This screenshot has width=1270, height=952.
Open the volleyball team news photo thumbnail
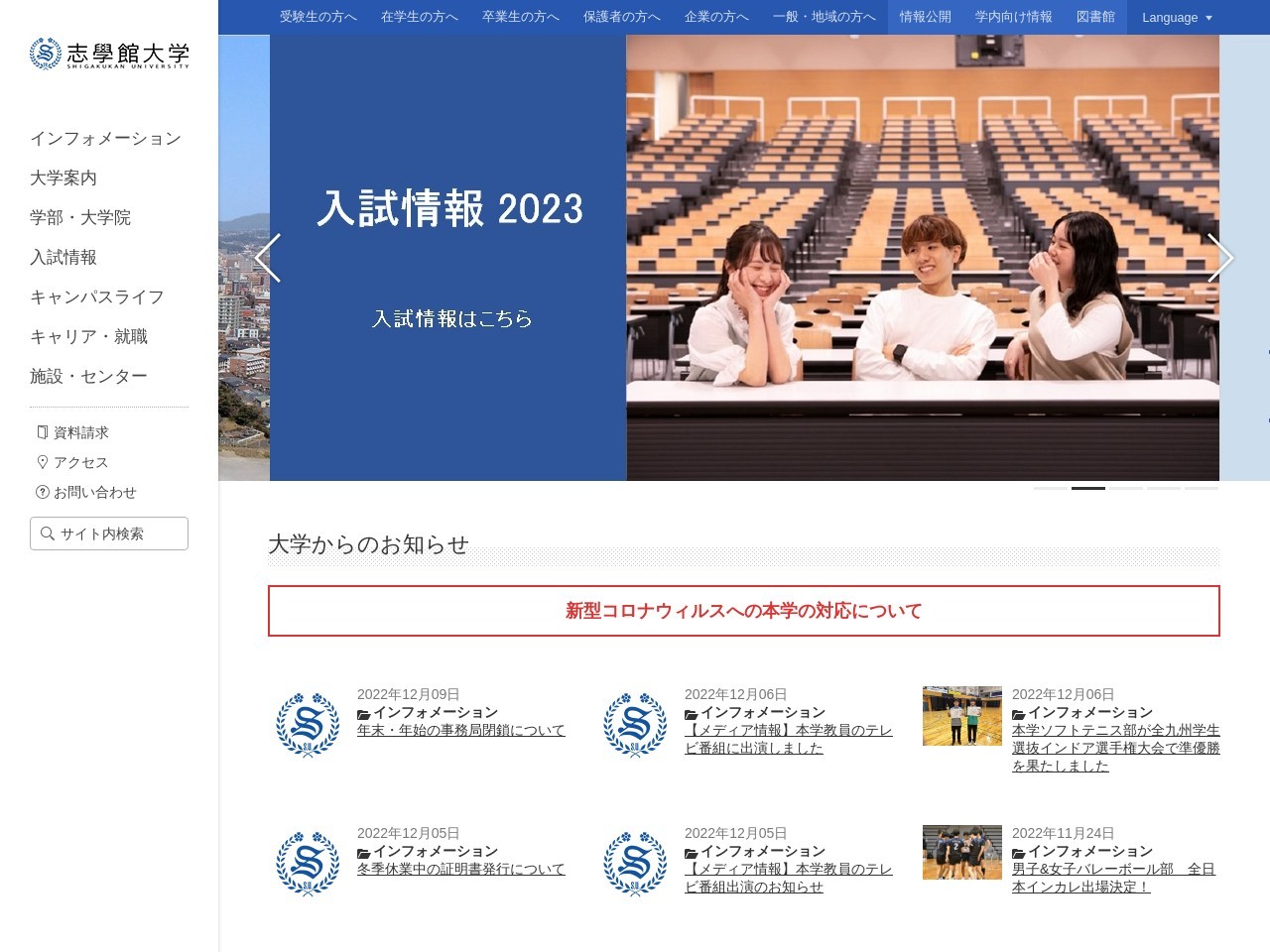tap(962, 853)
